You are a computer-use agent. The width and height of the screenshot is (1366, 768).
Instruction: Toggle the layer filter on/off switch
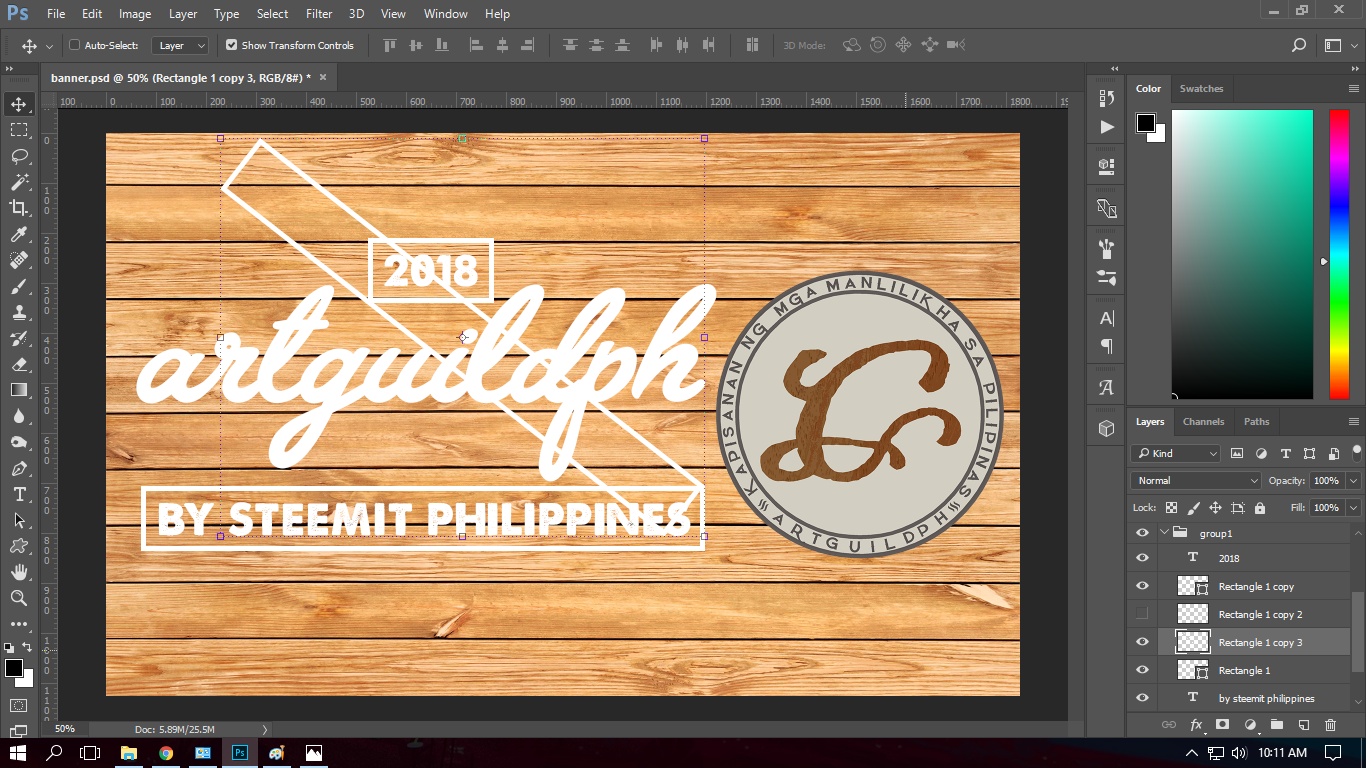click(1356, 451)
